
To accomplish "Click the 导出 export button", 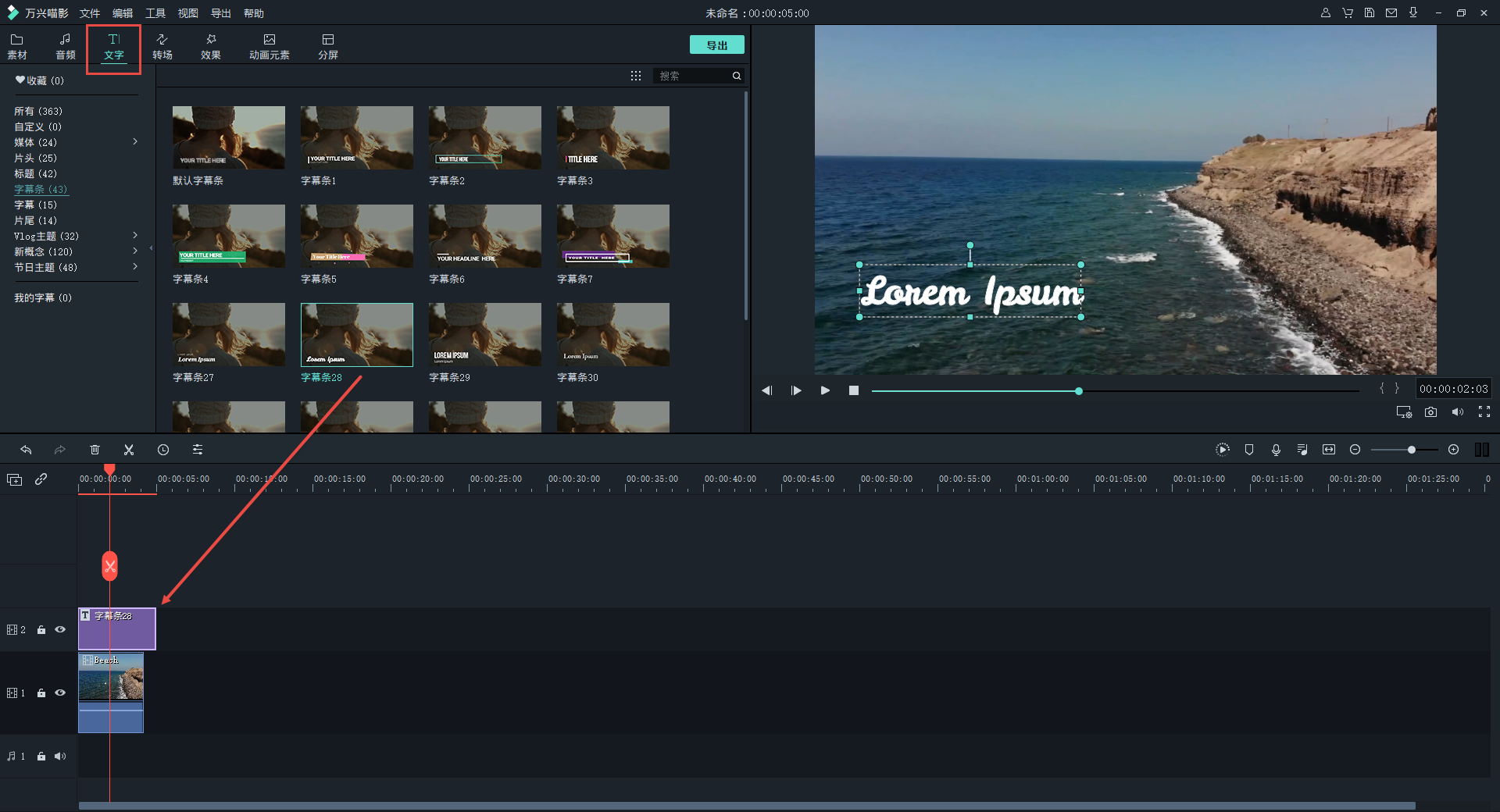I will tap(716, 45).
